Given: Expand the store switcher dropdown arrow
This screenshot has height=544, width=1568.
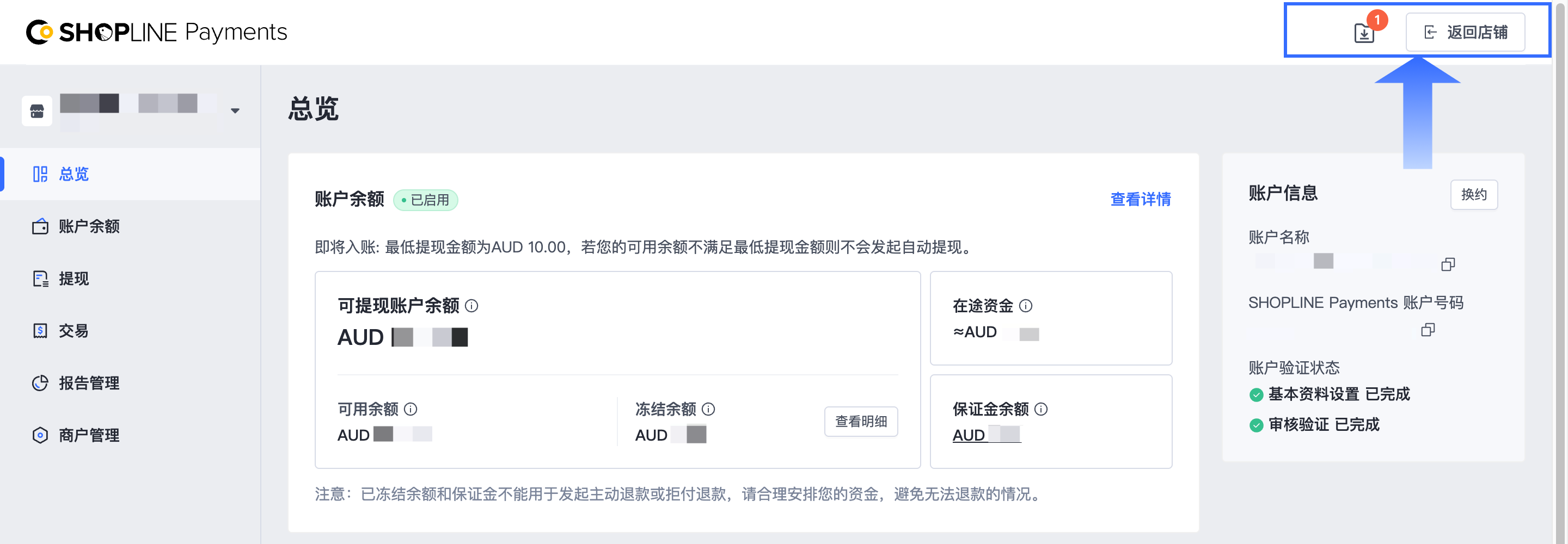Looking at the screenshot, I should 235,111.
